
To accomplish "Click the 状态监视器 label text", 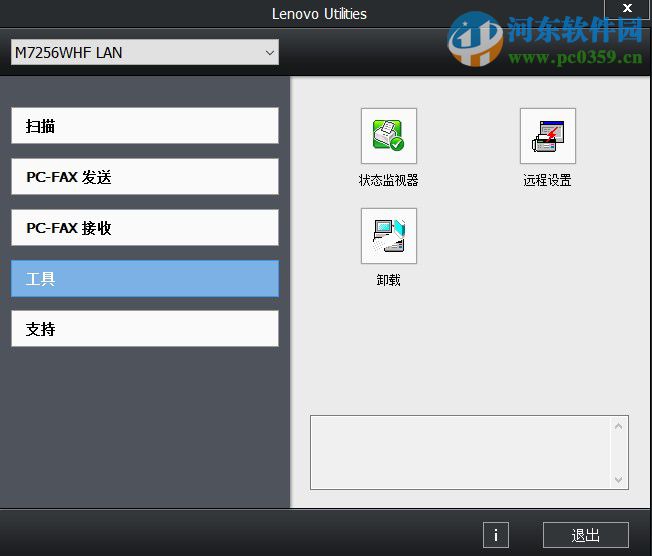I will coord(389,180).
